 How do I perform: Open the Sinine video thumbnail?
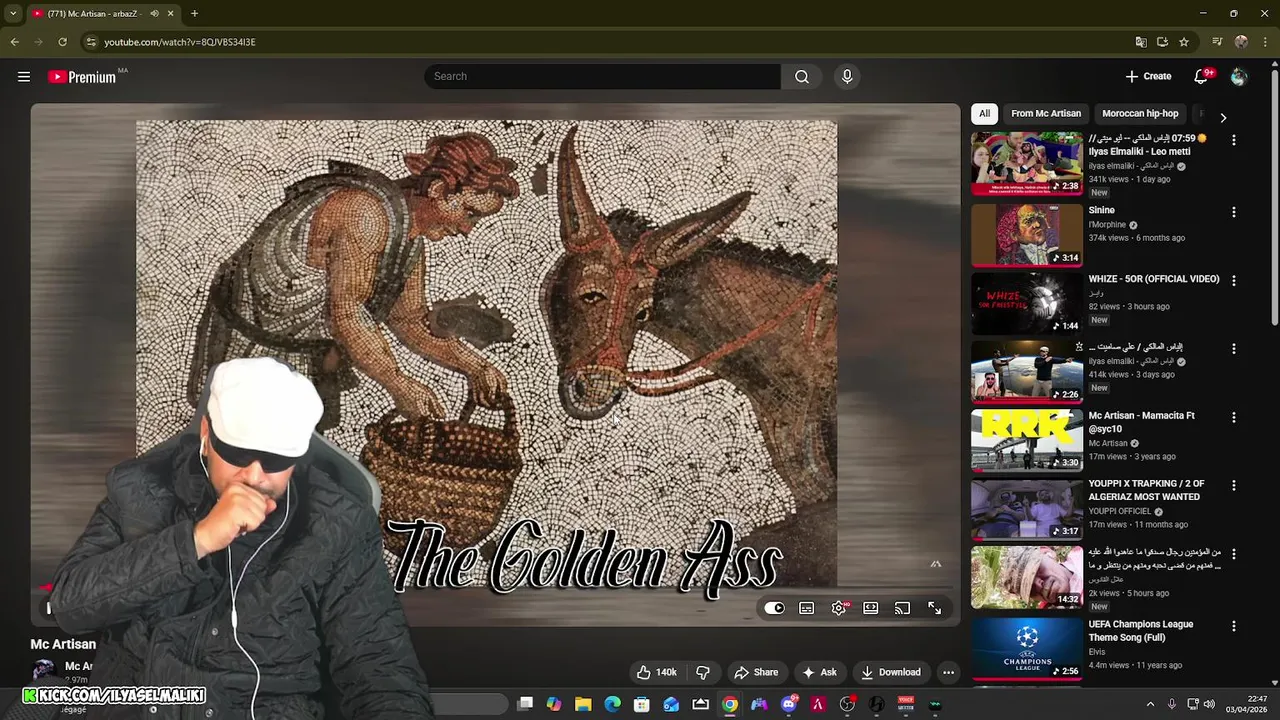pyautogui.click(x=1027, y=235)
